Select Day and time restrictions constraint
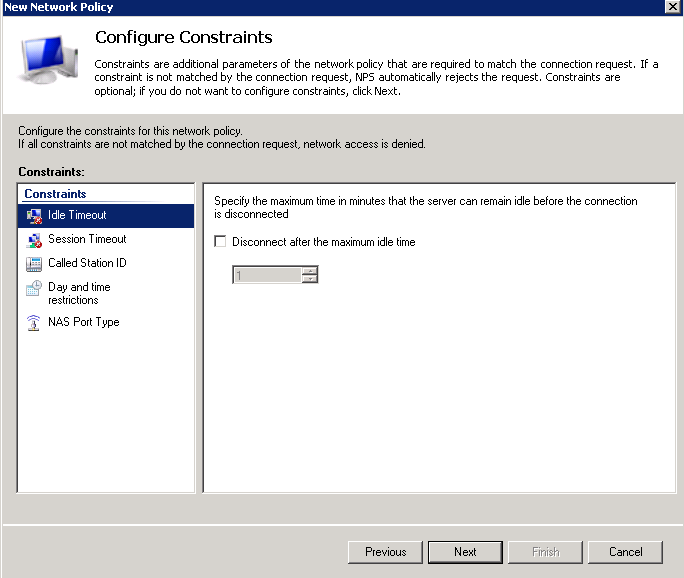 pyautogui.click(x=106, y=294)
